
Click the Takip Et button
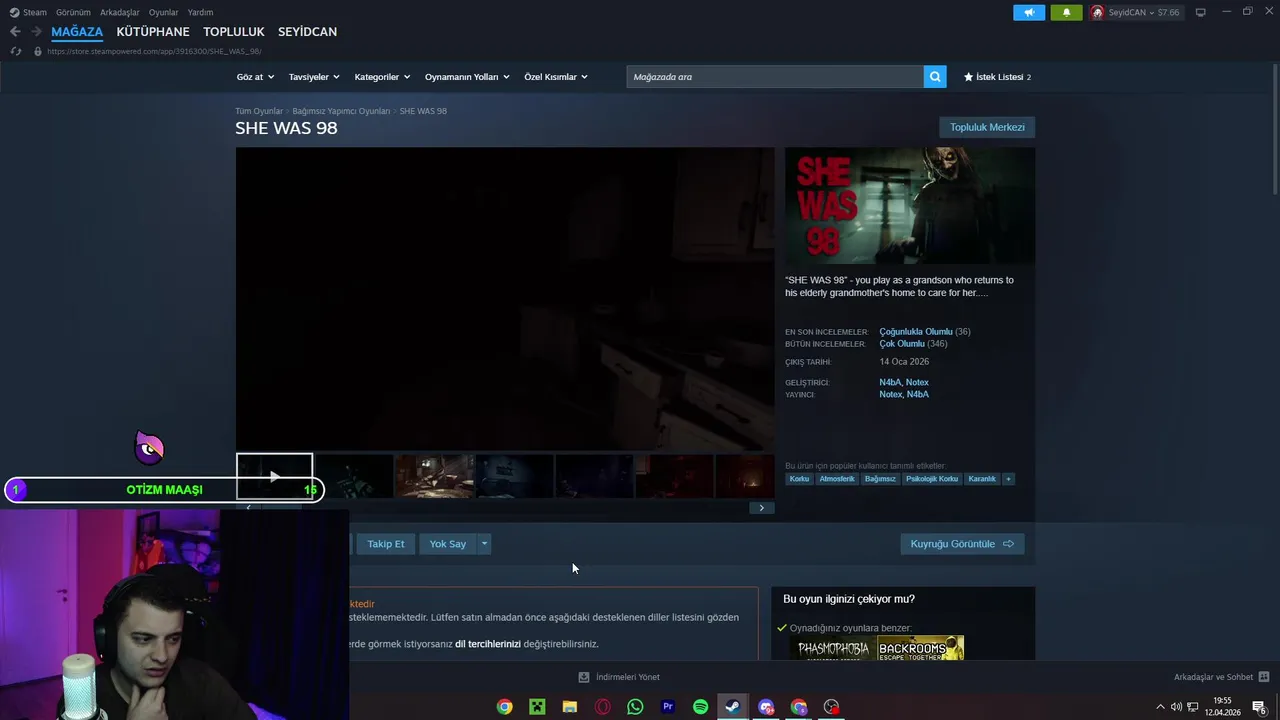pos(386,544)
